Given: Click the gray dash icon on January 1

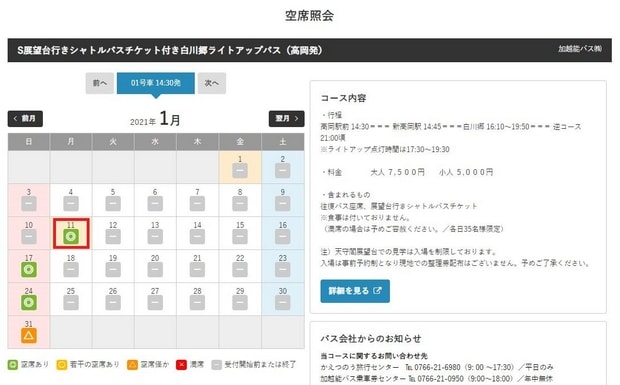Looking at the screenshot, I should coord(240,170).
